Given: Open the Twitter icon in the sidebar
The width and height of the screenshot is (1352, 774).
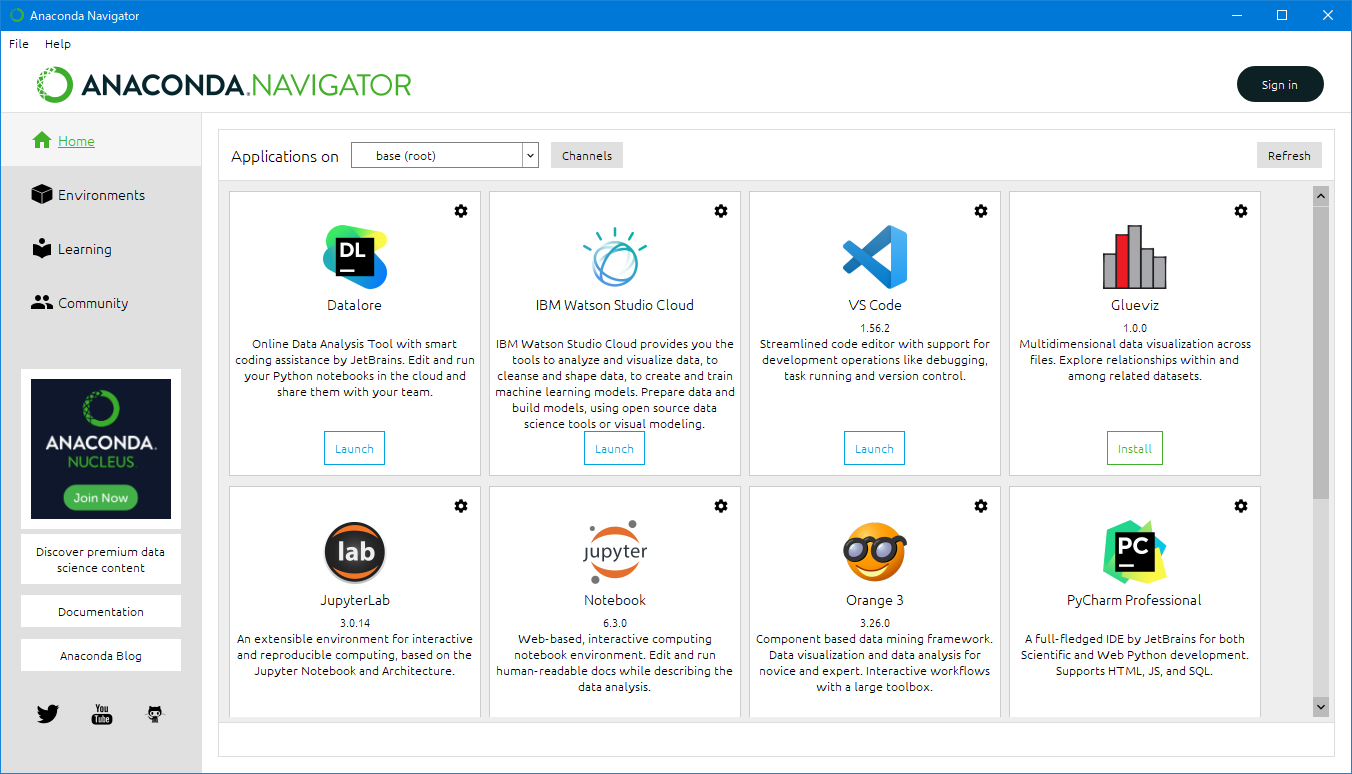Looking at the screenshot, I should pyautogui.click(x=47, y=714).
